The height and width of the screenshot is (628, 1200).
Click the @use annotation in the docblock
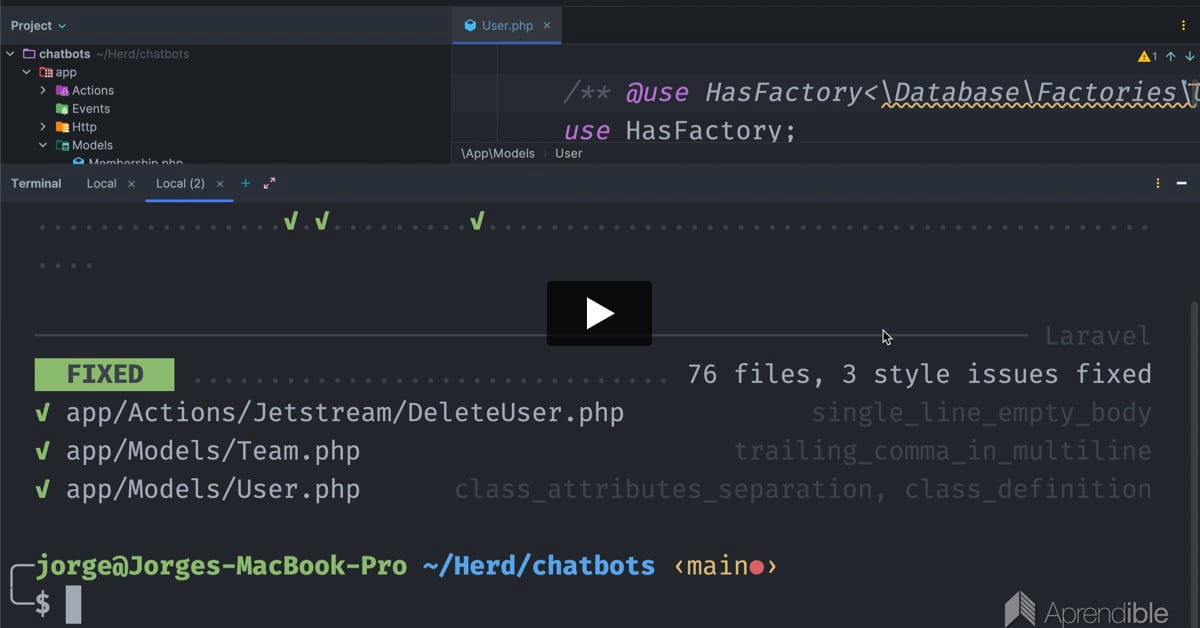tap(657, 93)
